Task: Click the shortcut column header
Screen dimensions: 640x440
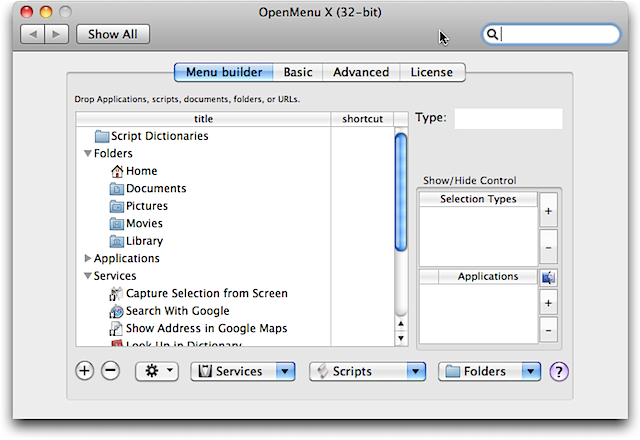Action: tap(362, 119)
